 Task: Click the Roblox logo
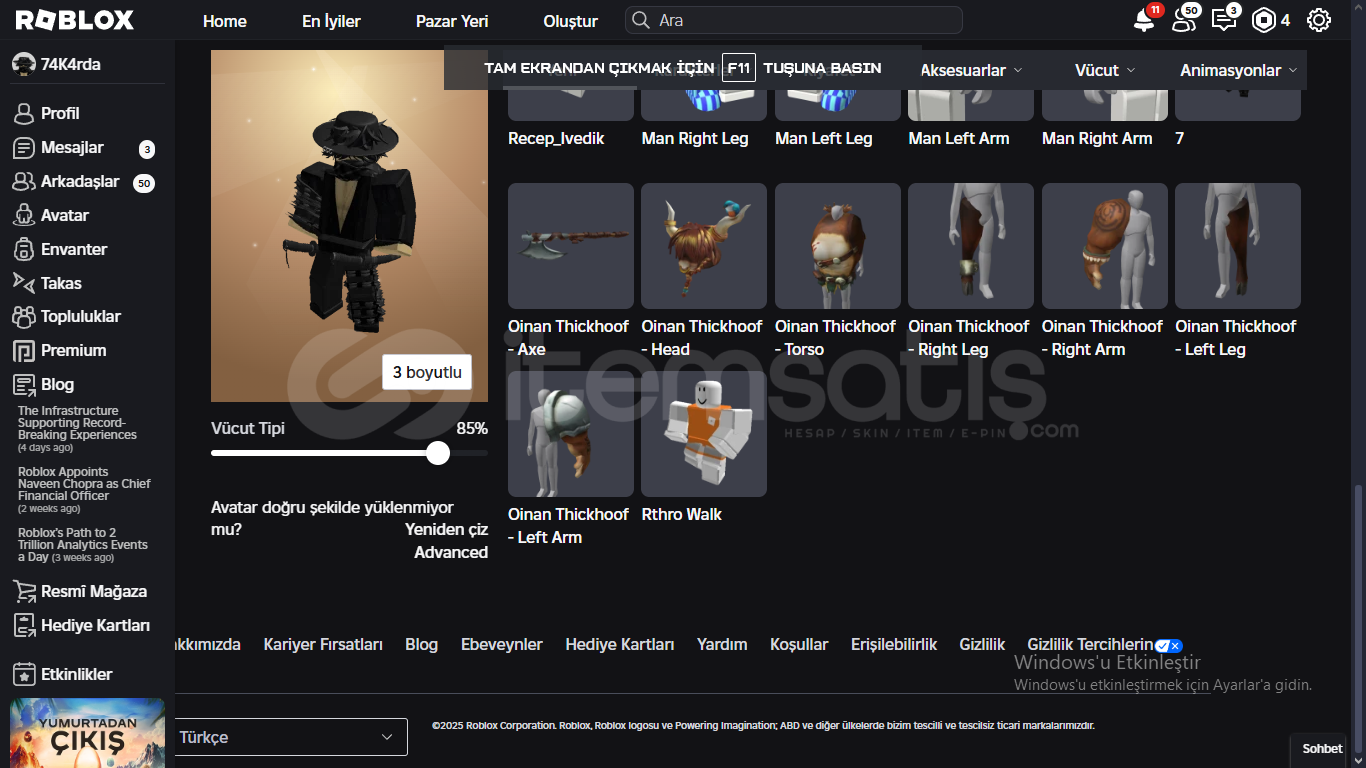pyautogui.click(x=74, y=20)
